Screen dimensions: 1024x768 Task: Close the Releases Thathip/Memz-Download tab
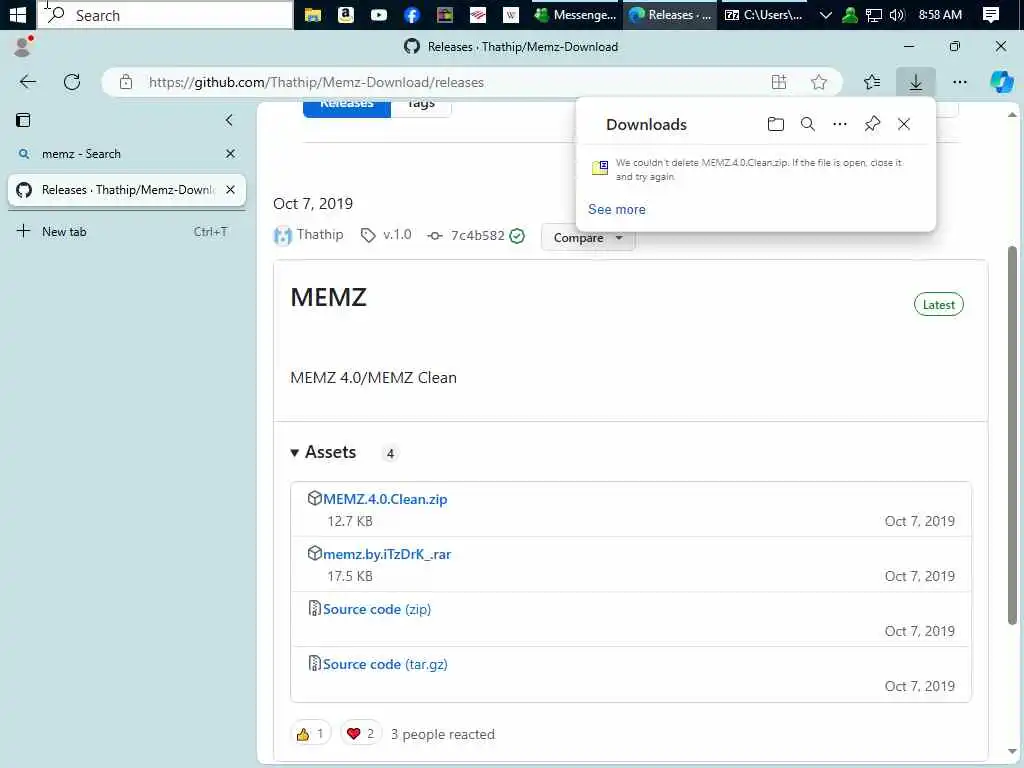coord(231,190)
